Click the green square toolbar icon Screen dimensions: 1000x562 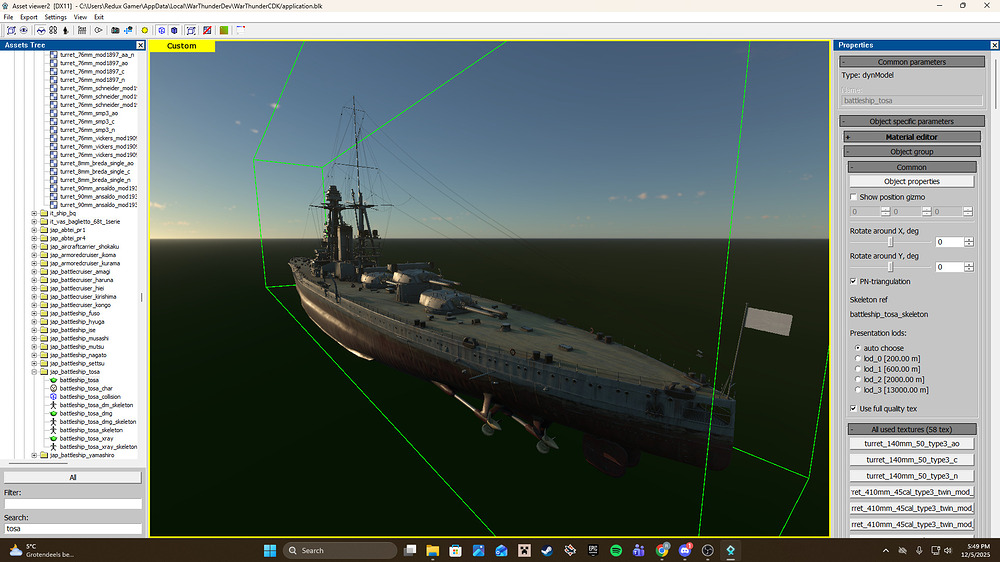[224, 31]
